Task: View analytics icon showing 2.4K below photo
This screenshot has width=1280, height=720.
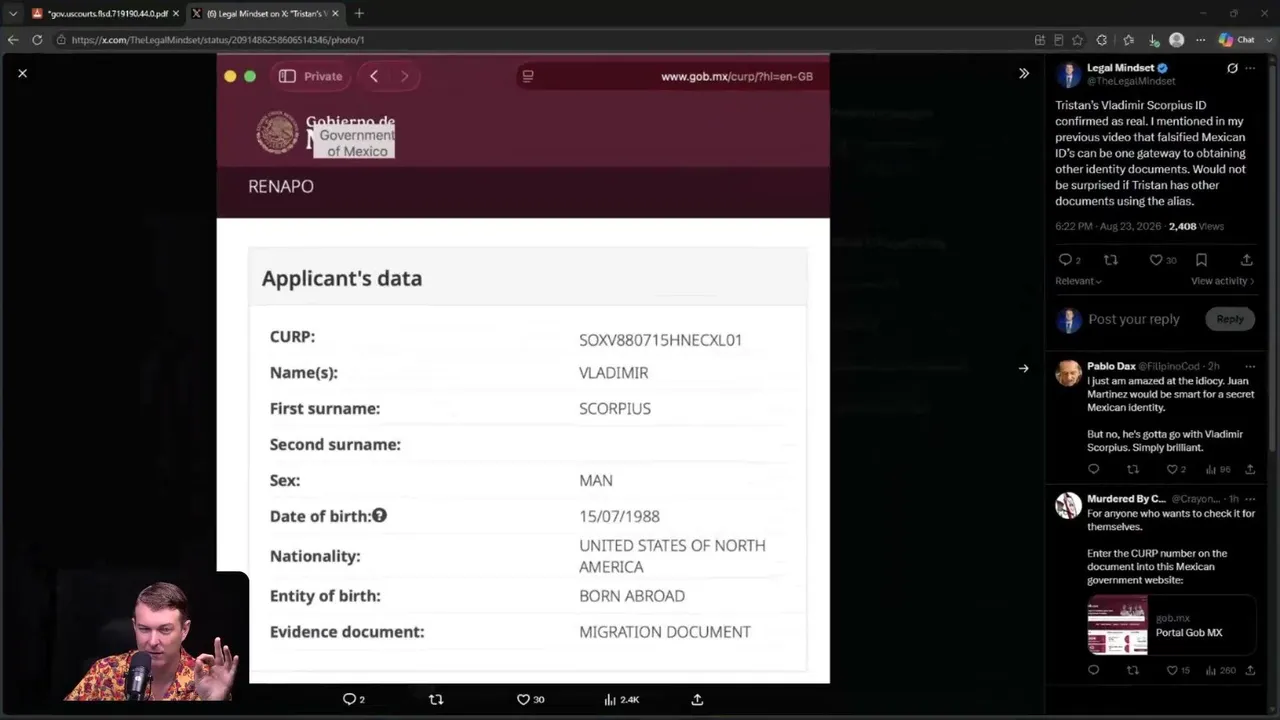Action: [x=610, y=699]
